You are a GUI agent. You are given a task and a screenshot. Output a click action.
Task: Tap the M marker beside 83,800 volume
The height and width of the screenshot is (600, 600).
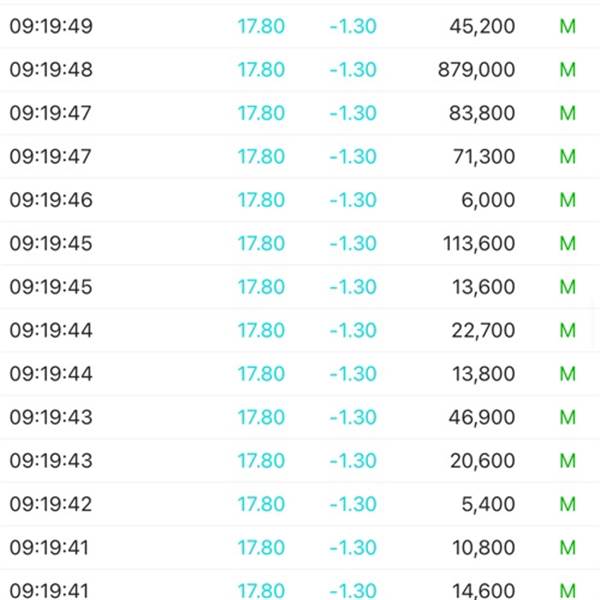click(567, 113)
